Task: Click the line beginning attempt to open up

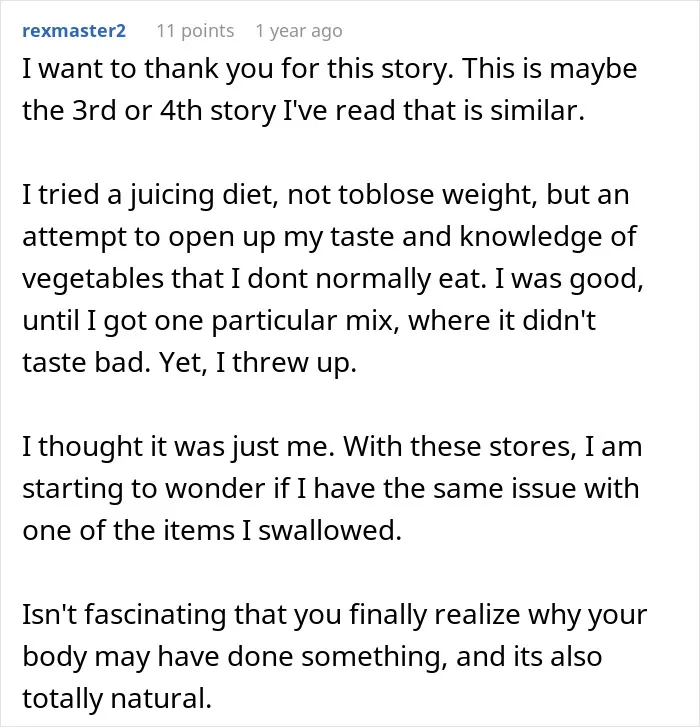Action: (x=330, y=237)
